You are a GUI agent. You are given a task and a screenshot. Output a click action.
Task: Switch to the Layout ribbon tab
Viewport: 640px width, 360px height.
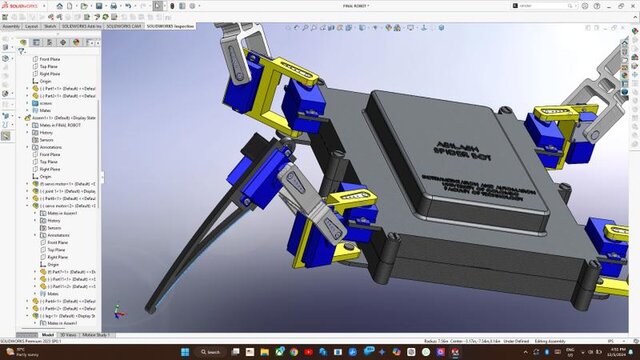pyautogui.click(x=31, y=26)
